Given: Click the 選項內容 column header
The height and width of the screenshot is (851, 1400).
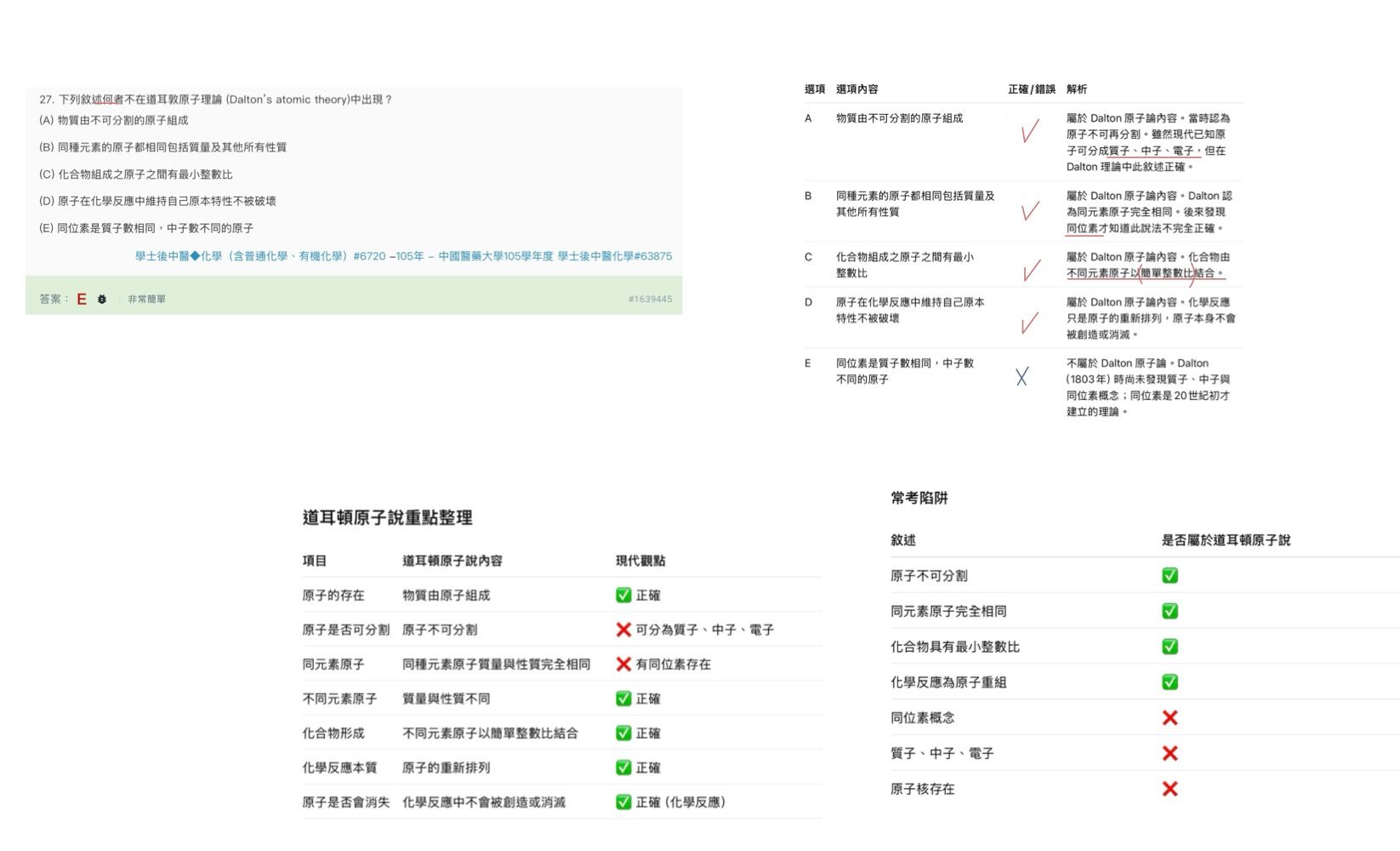Looking at the screenshot, I should coord(857,89).
